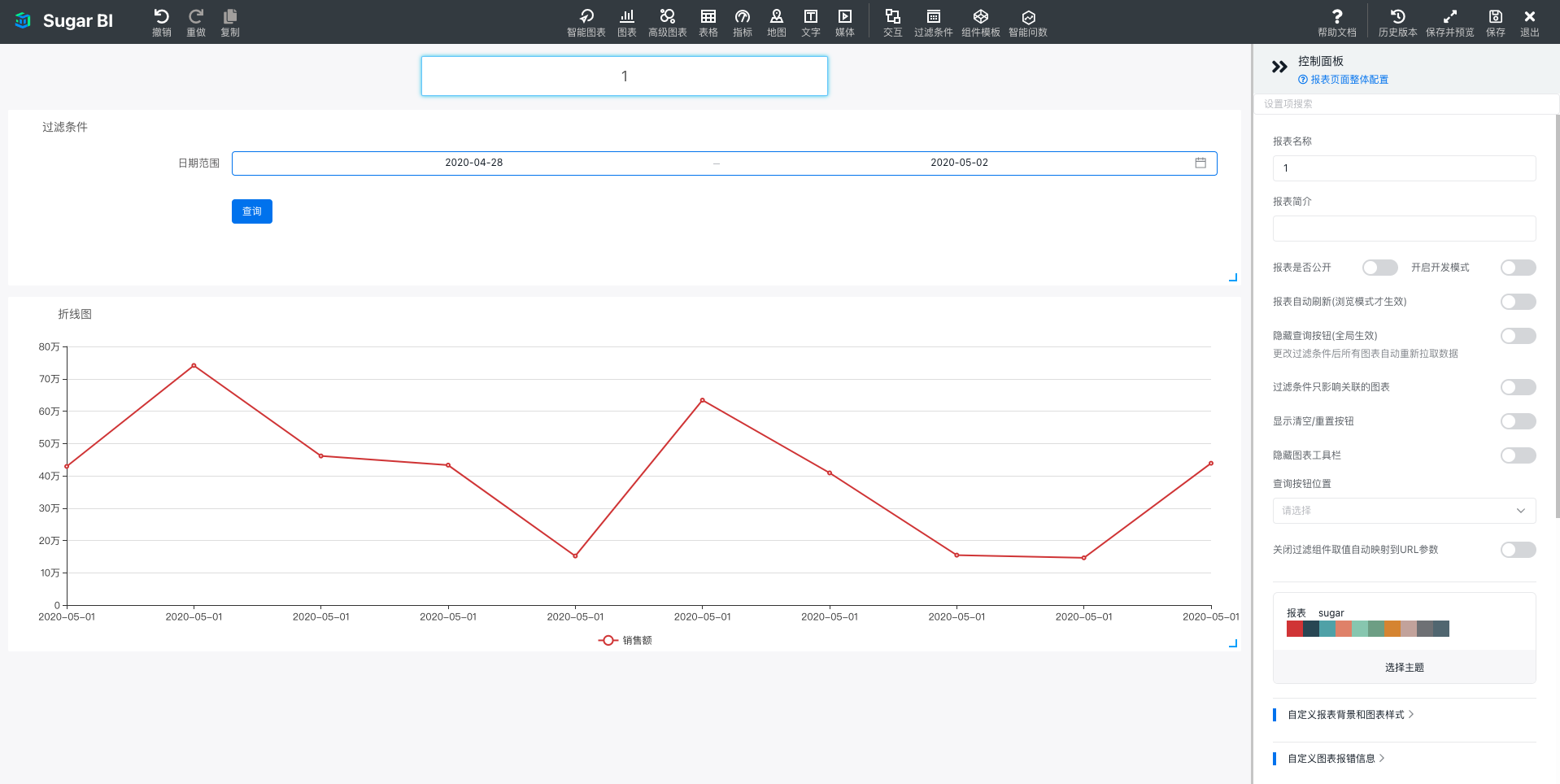Collapse the control panel with double arrows
Viewport: 1560px width, 784px height.
tap(1279, 67)
